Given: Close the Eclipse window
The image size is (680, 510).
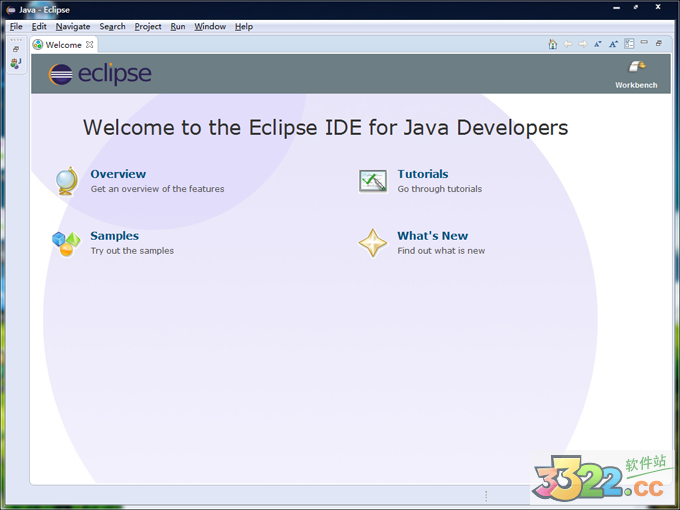Looking at the screenshot, I should coord(658,7).
